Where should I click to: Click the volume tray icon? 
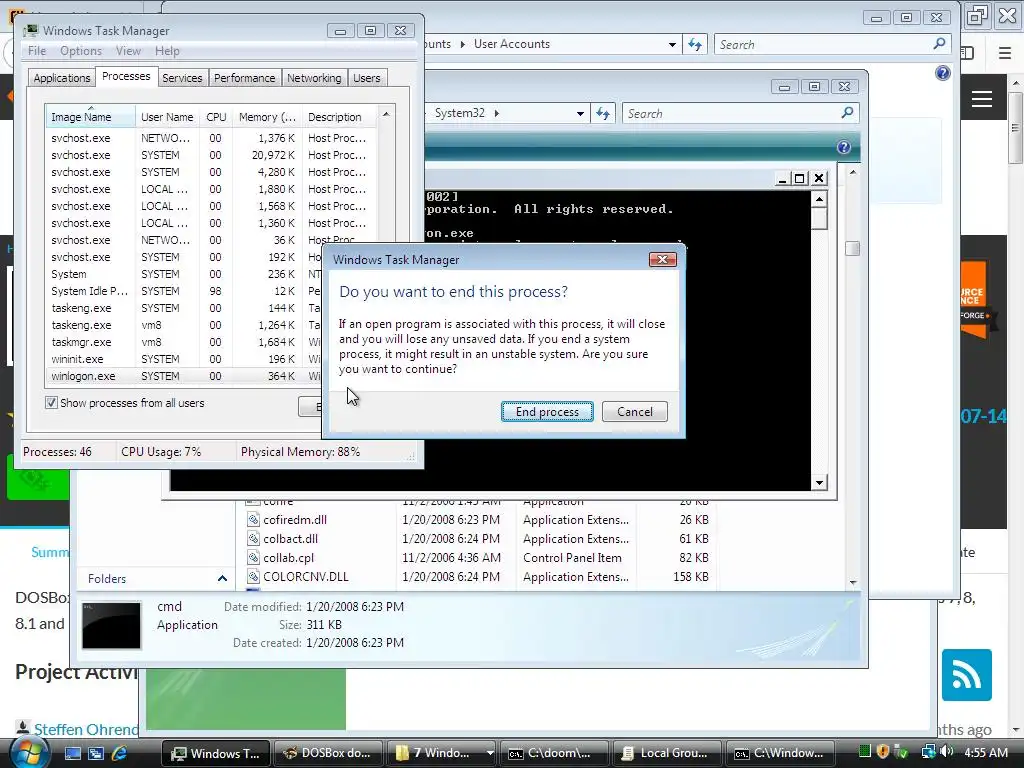click(947, 752)
